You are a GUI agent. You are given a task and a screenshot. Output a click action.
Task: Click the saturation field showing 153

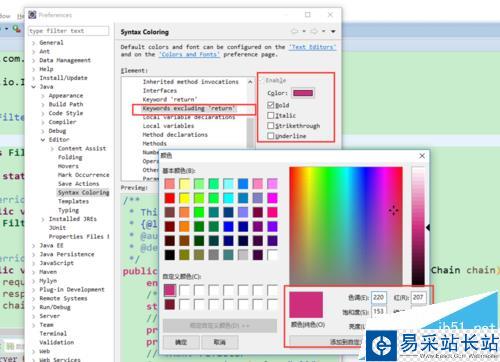[x=379, y=311]
